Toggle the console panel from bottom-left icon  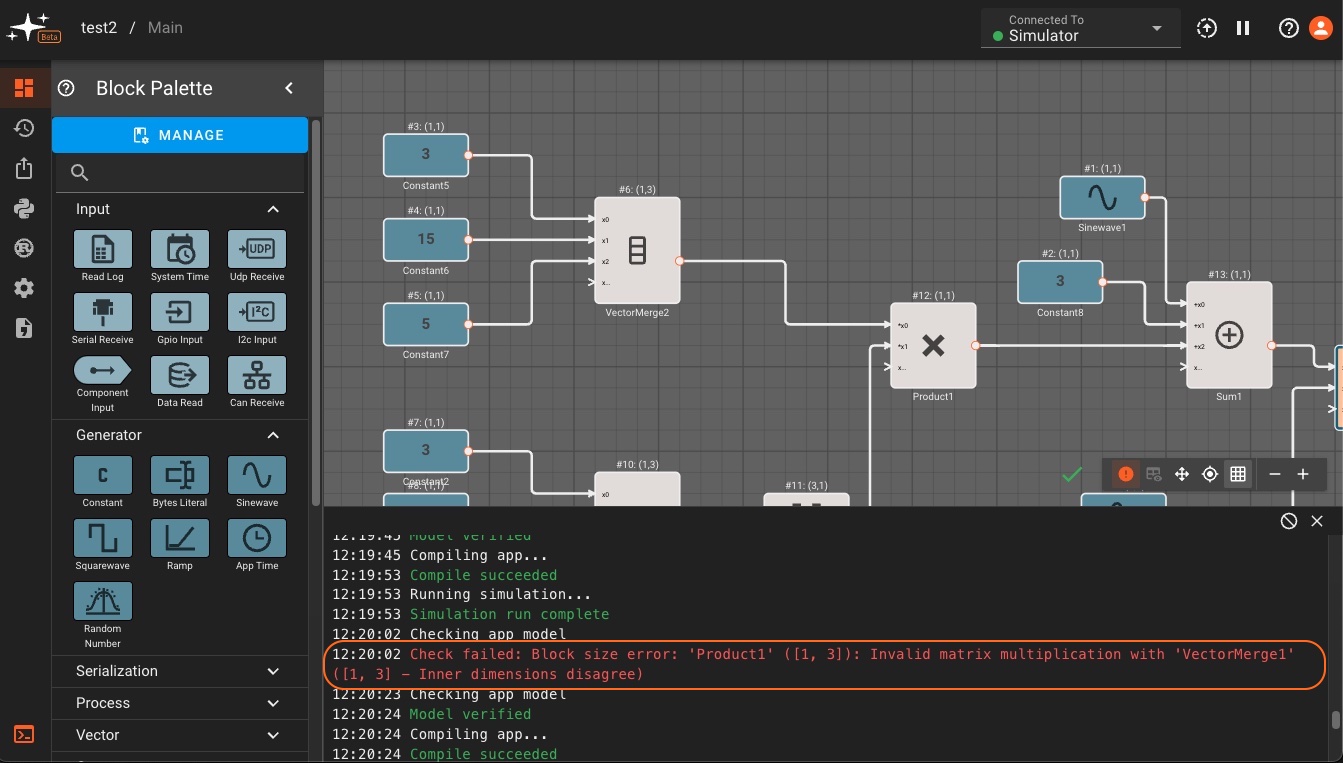pyautogui.click(x=24, y=735)
